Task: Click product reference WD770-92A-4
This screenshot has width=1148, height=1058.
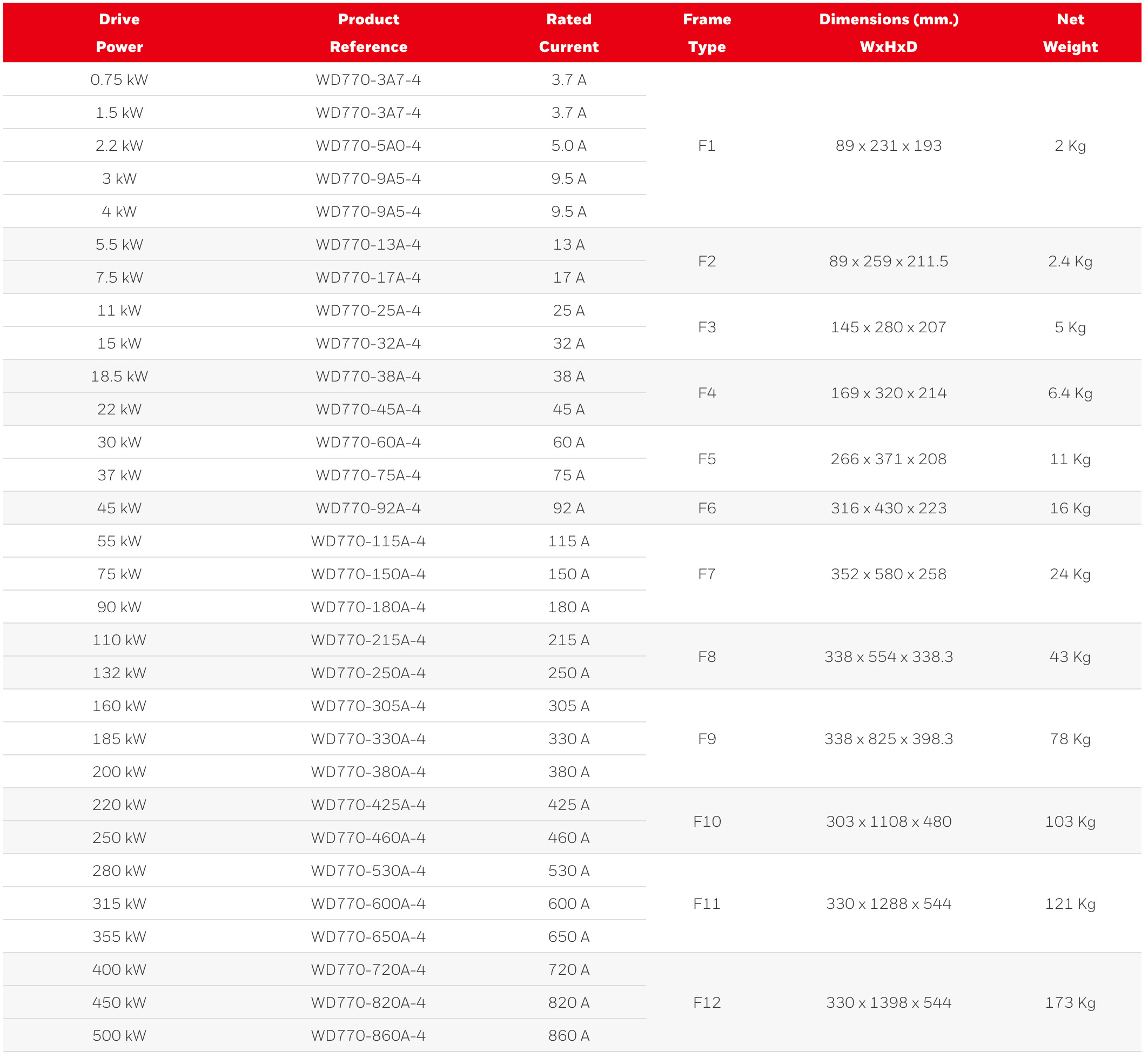Action: (x=368, y=508)
